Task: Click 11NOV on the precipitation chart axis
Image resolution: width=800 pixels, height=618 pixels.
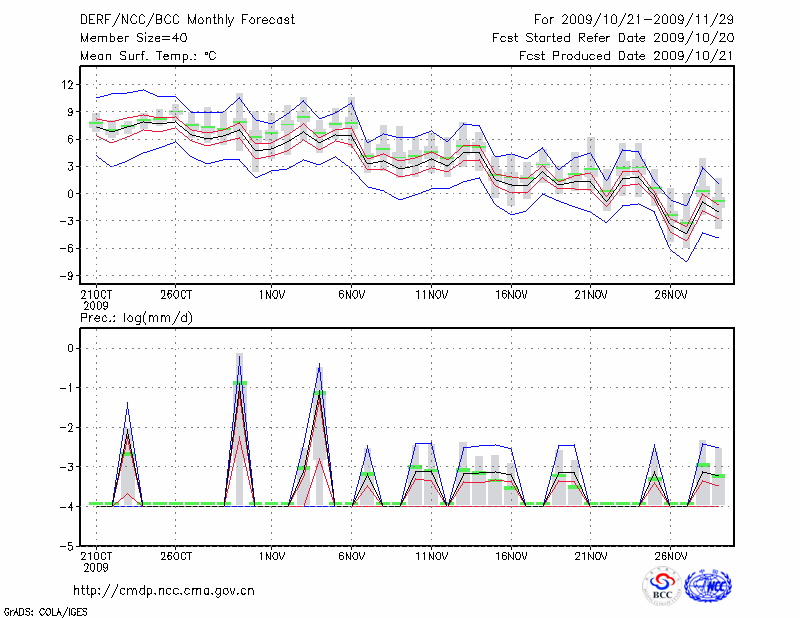Action: pyautogui.click(x=431, y=556)
